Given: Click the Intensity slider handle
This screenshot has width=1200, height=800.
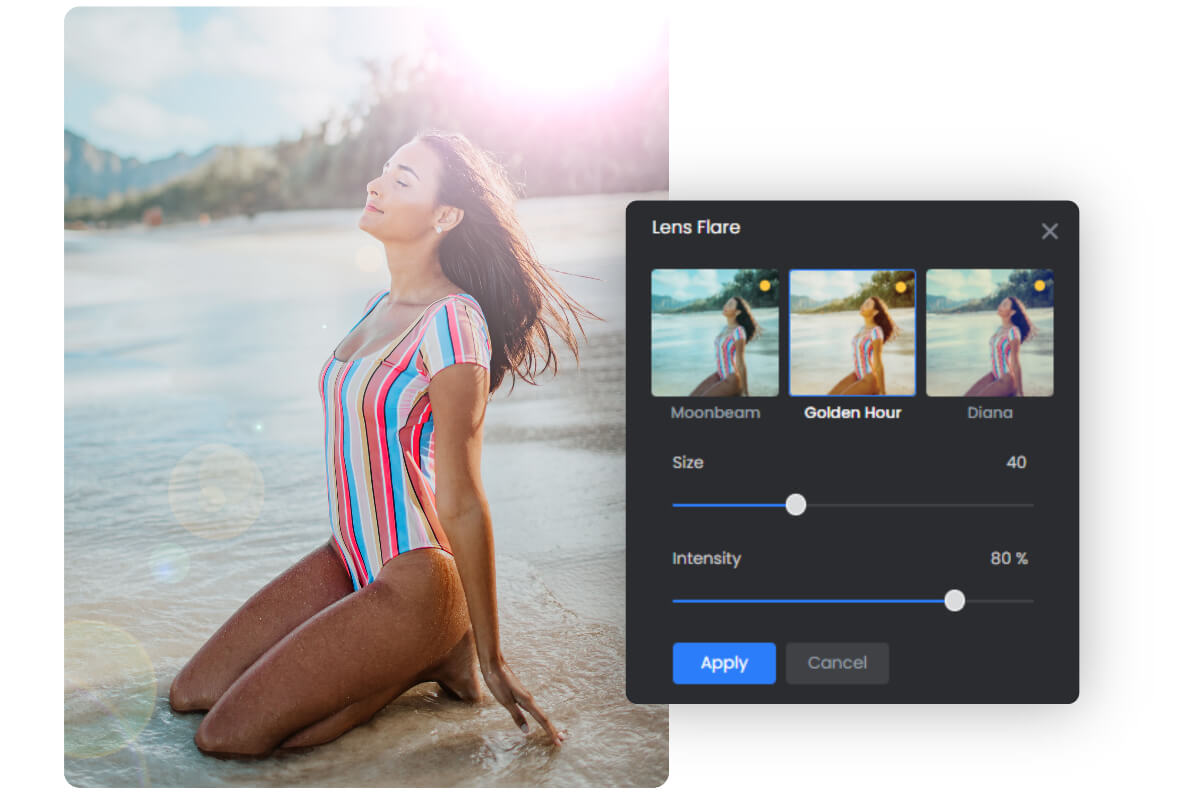Looking at the screenshot, I should 954,601.
